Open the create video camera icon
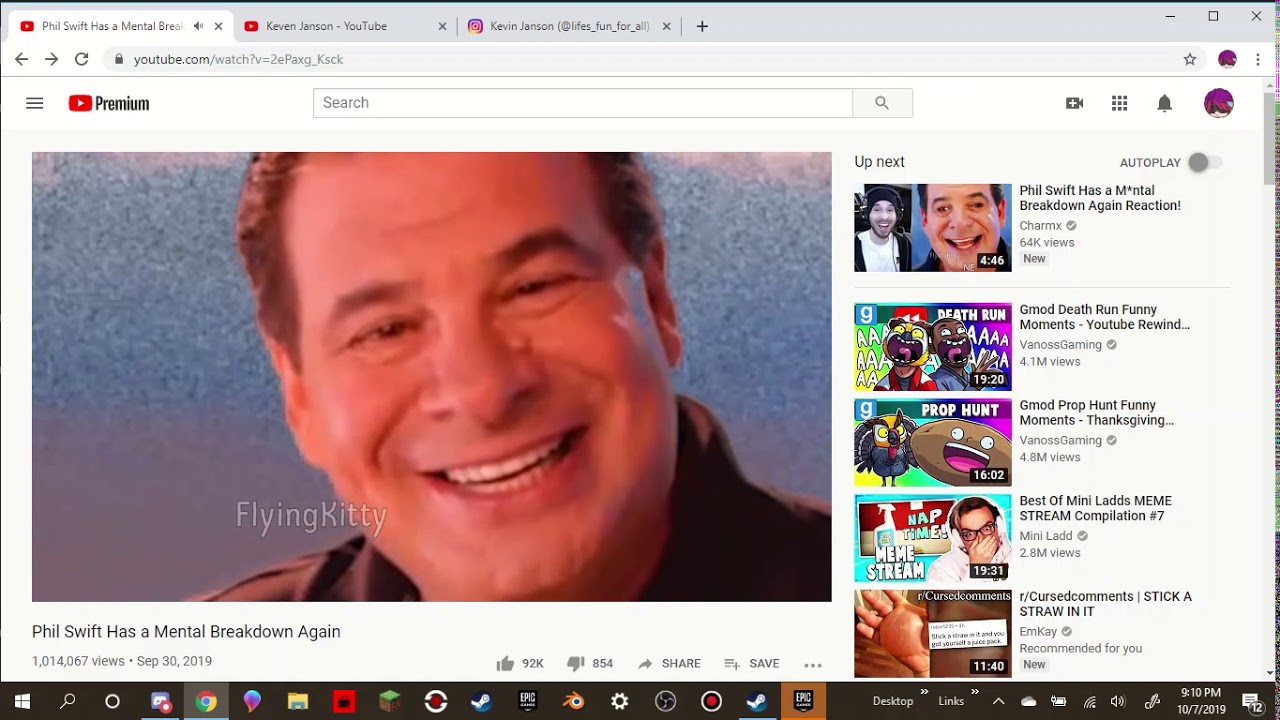 pyautogui.click(x=1075, y=103)
